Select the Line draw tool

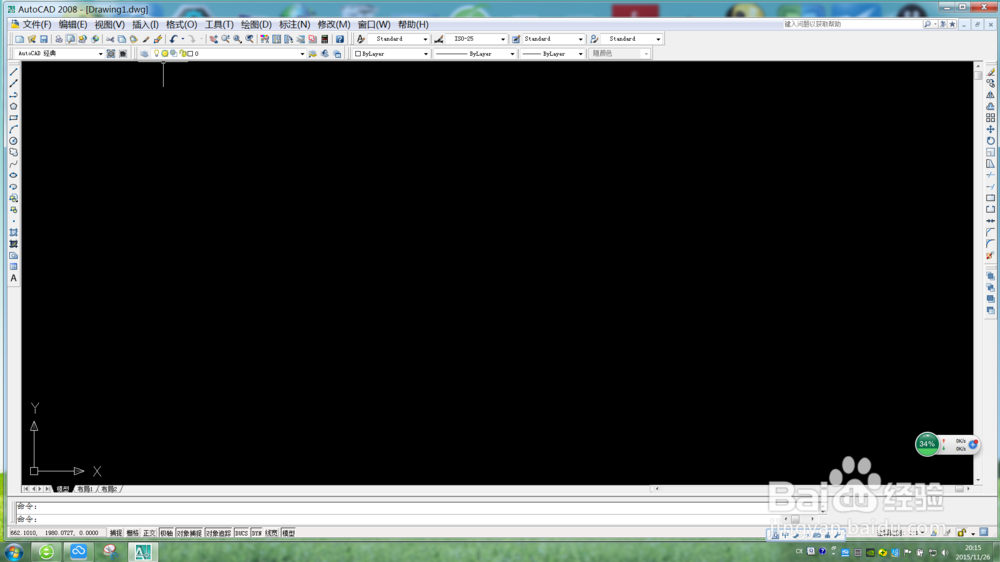click(x=13, y=72)
